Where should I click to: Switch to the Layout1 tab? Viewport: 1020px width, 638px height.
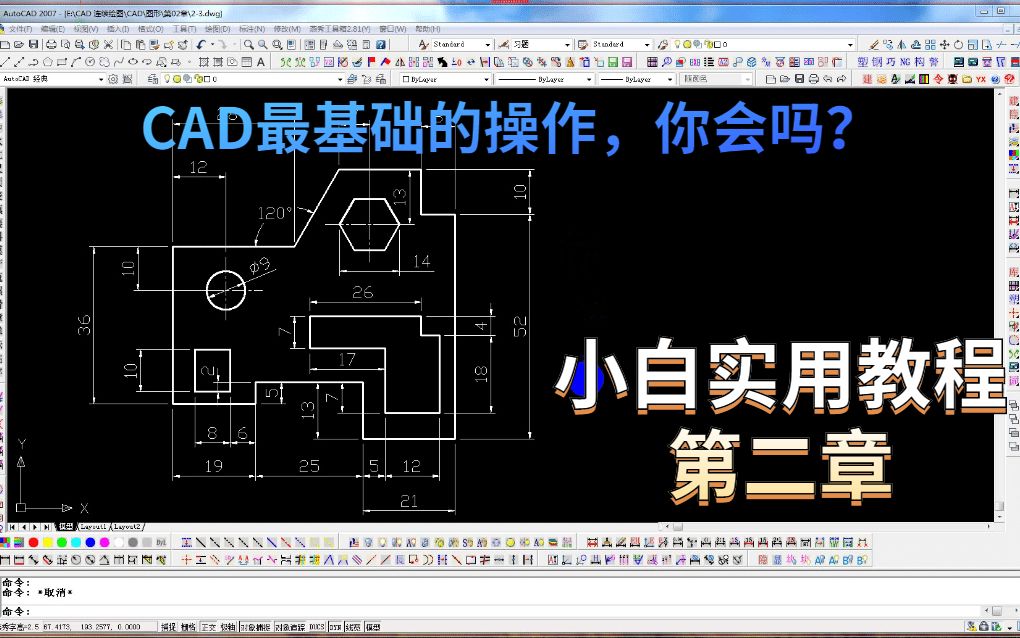click(x=92, y=526)
